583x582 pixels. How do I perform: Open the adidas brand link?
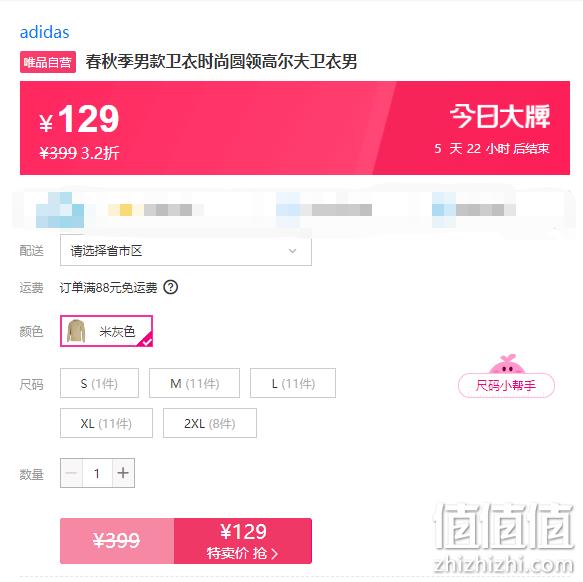click(x=44, y=32)
